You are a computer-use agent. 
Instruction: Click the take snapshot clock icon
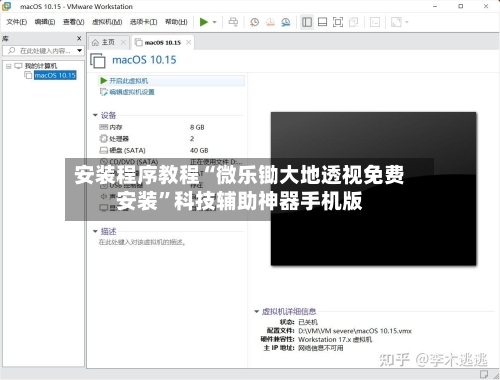tap(254, 22)
